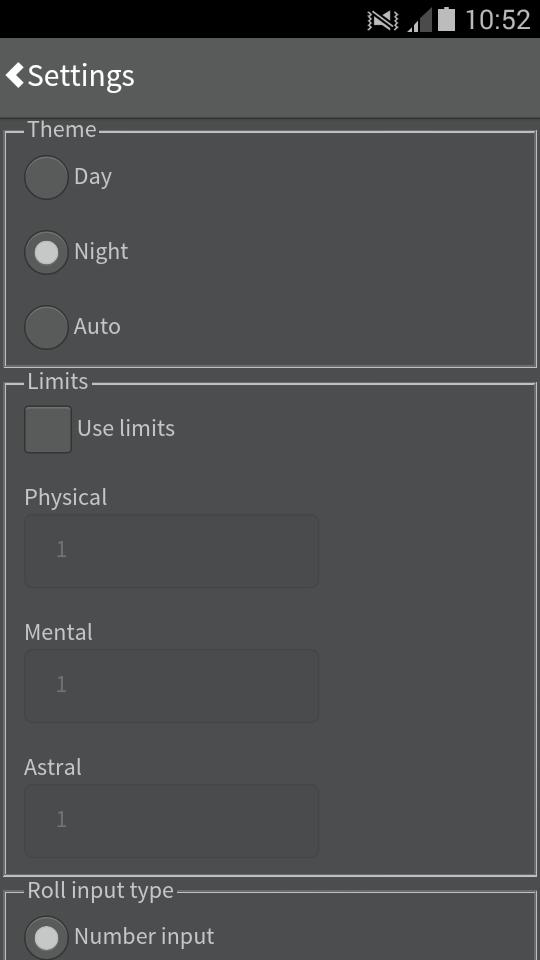Tap the signal strength status icon

pos(419,20)
